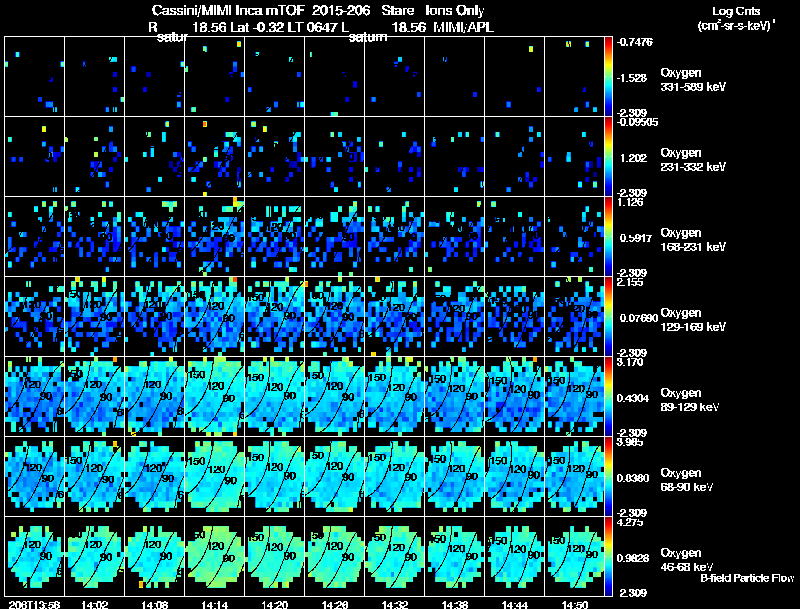800x609 pixels.
Task: Open the 129-169 keV image panel at 14:02
Action: point(94,316)
